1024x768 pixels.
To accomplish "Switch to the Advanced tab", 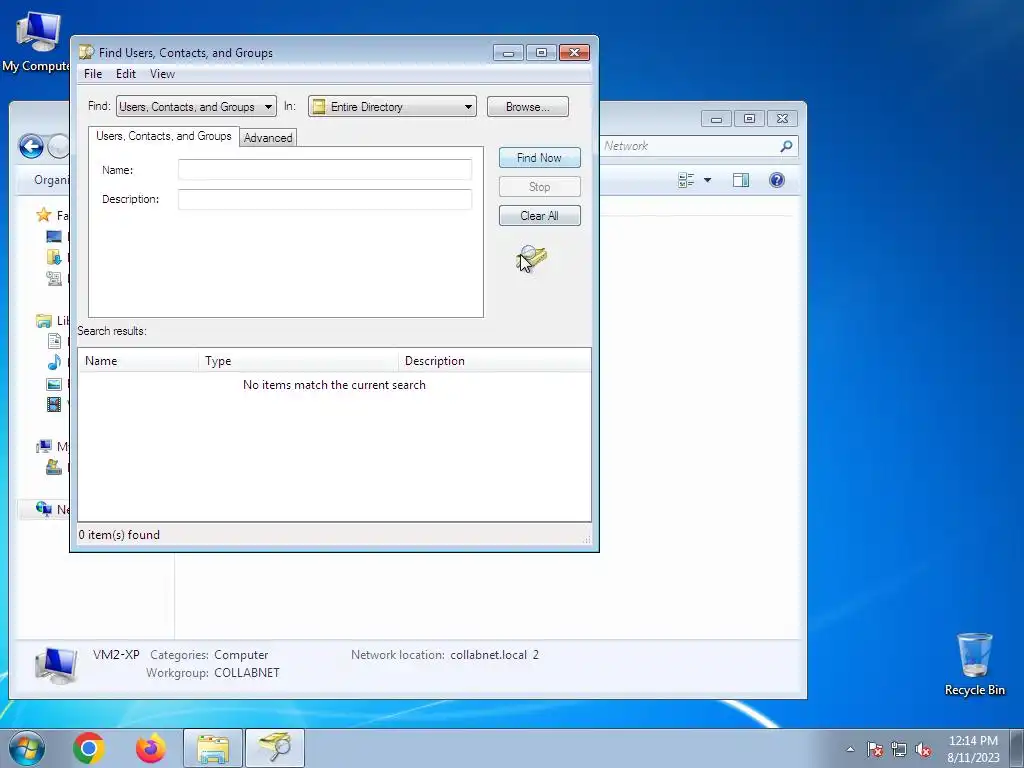I will pos(268,138).
